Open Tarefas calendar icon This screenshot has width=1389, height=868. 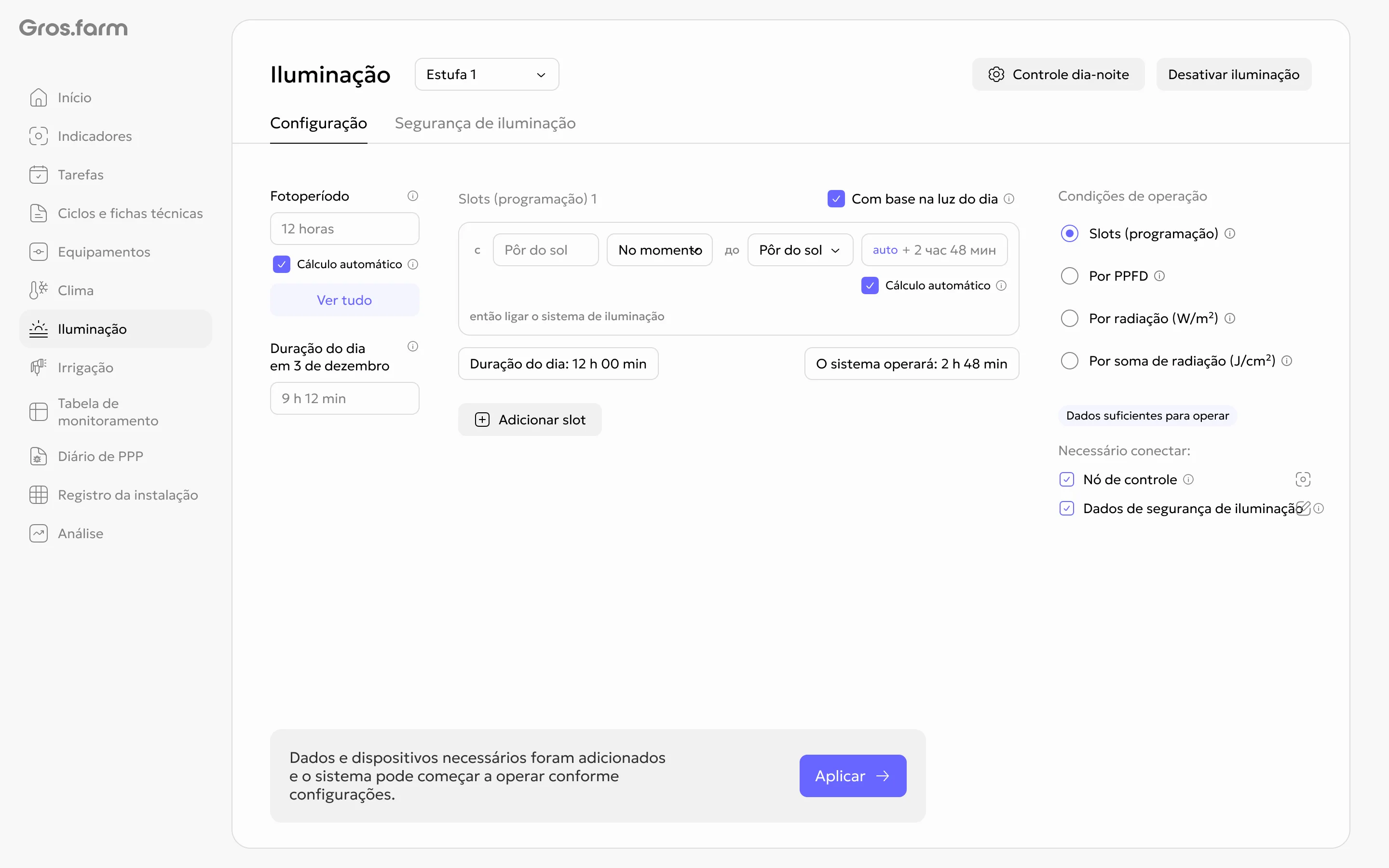[39, 175]
